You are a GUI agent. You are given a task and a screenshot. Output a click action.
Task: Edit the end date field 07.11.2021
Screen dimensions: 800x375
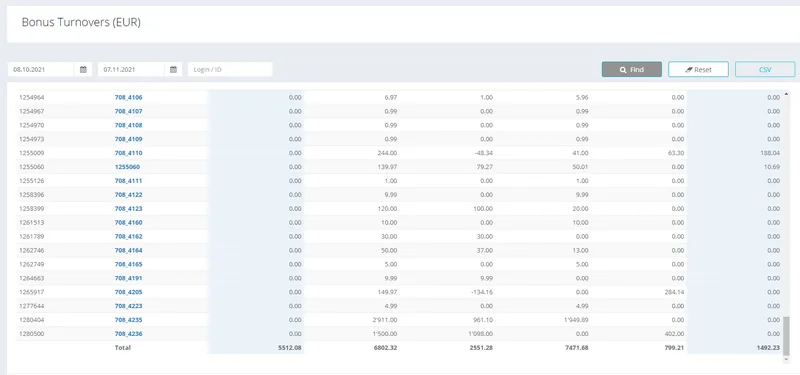pyautogui.click(x=132, y=69)
